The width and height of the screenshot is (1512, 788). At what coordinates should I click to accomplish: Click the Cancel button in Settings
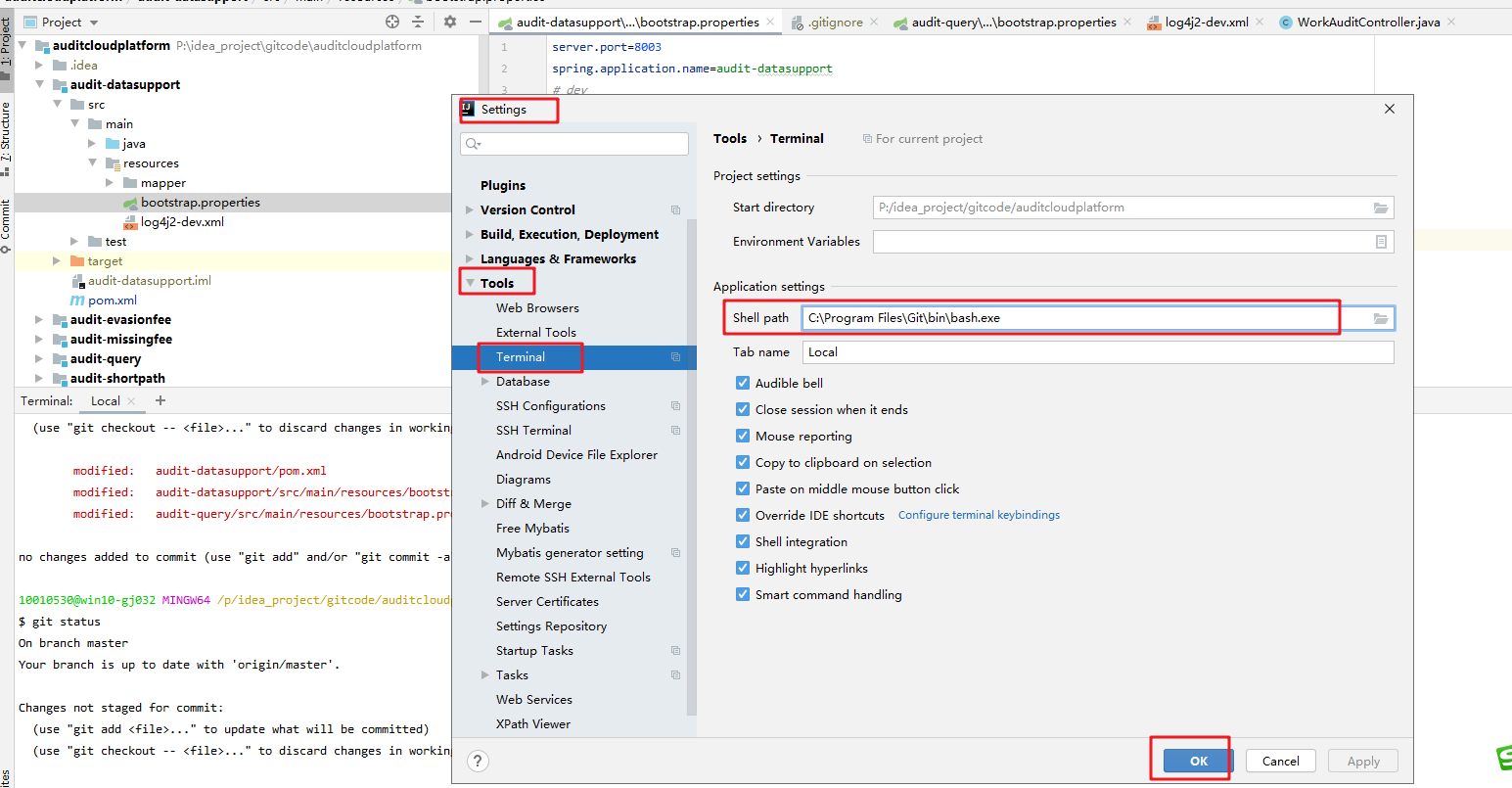tap(1281, 761)
